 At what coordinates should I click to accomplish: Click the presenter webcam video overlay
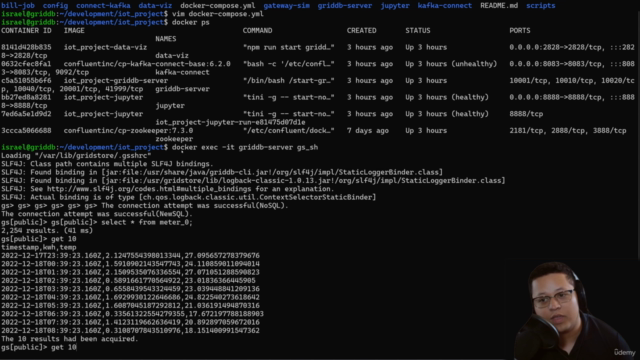coord(573,309)
